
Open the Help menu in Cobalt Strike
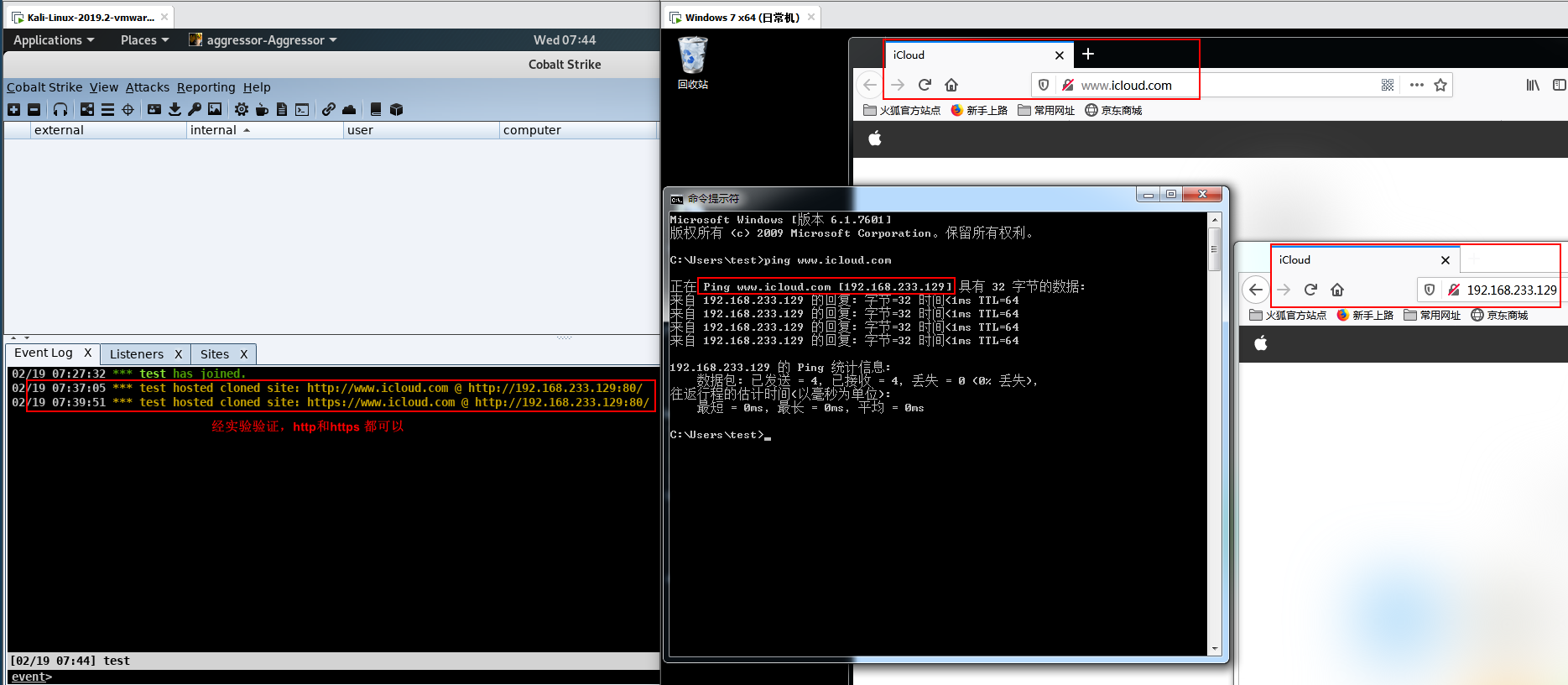(257, 87)
